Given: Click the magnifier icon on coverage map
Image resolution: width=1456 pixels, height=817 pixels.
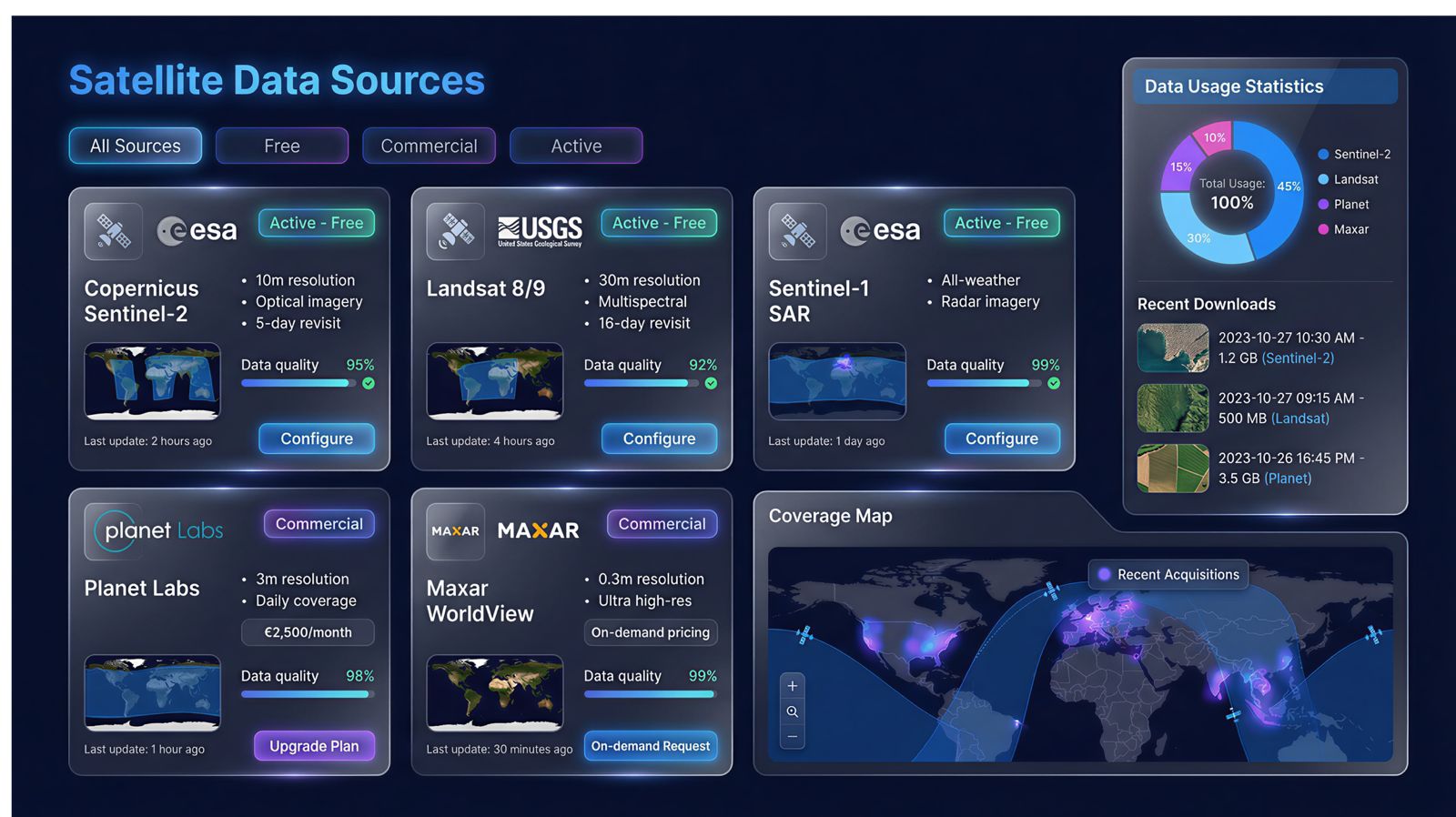Looking at the screenshot, I should [793, 711].
